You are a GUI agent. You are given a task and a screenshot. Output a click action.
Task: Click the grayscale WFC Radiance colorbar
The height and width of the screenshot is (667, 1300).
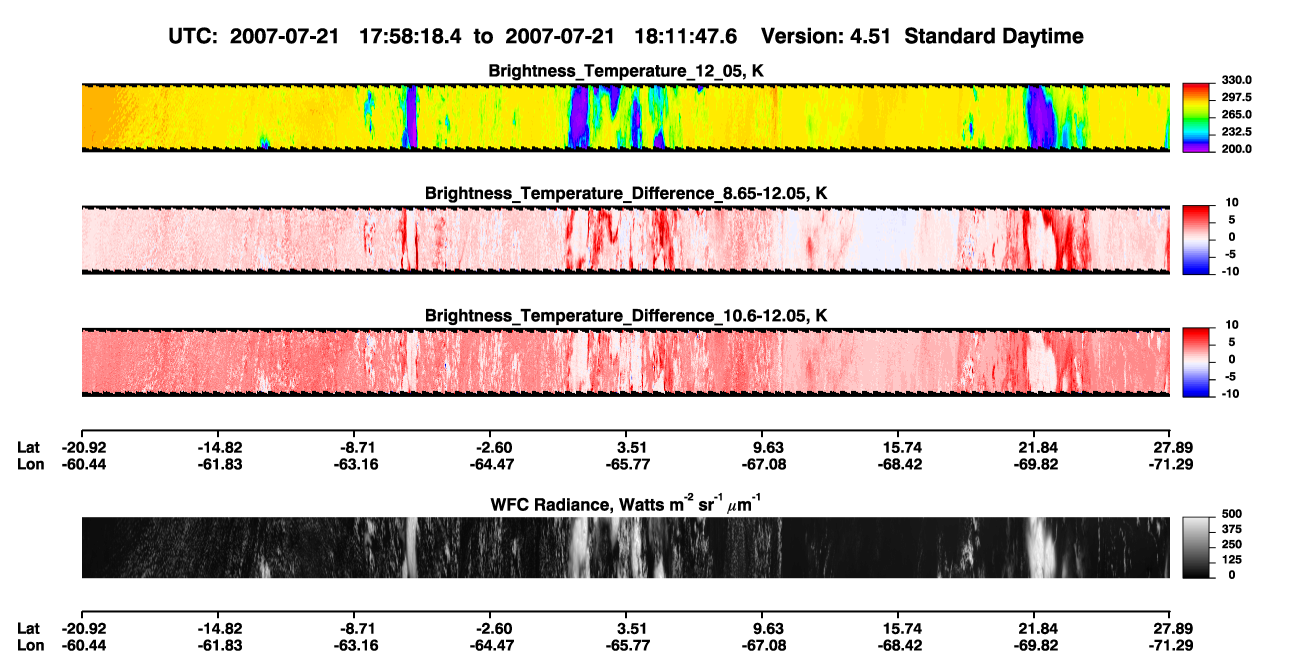coord(1196,547)
